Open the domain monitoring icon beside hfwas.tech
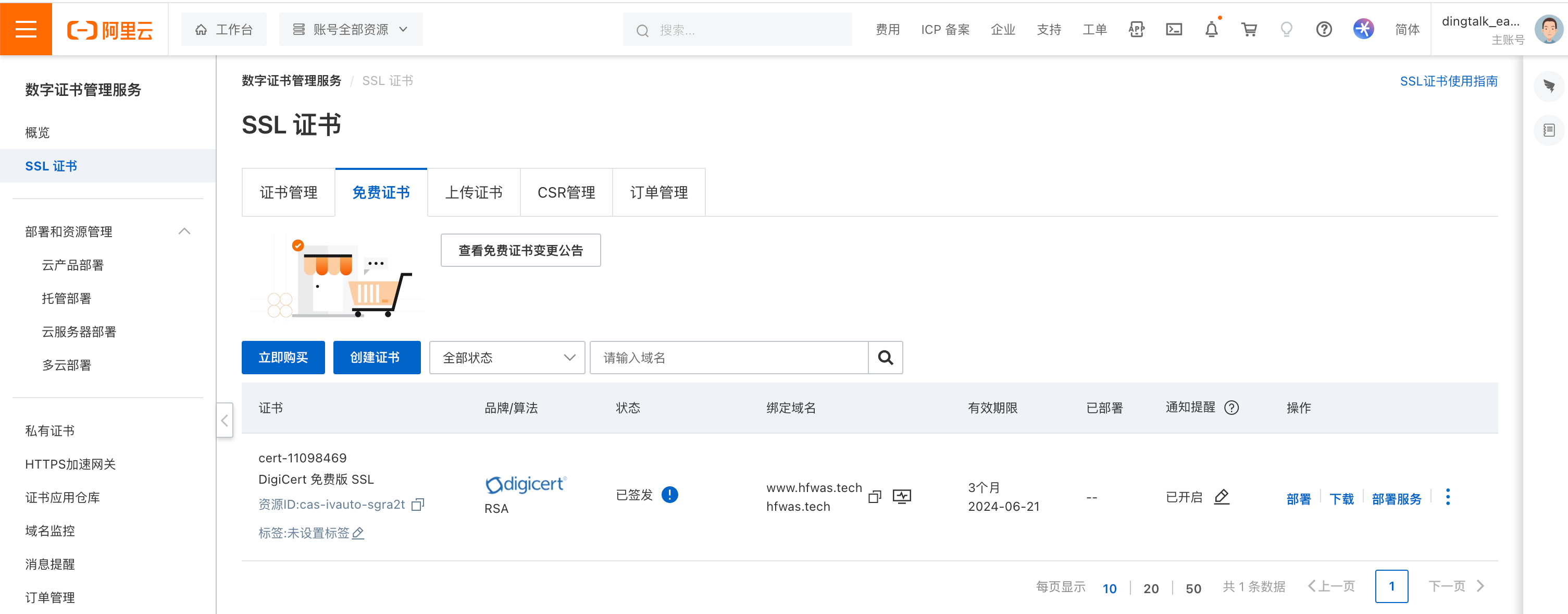This screenshot has width=1568, height=614. click(902, 496)
